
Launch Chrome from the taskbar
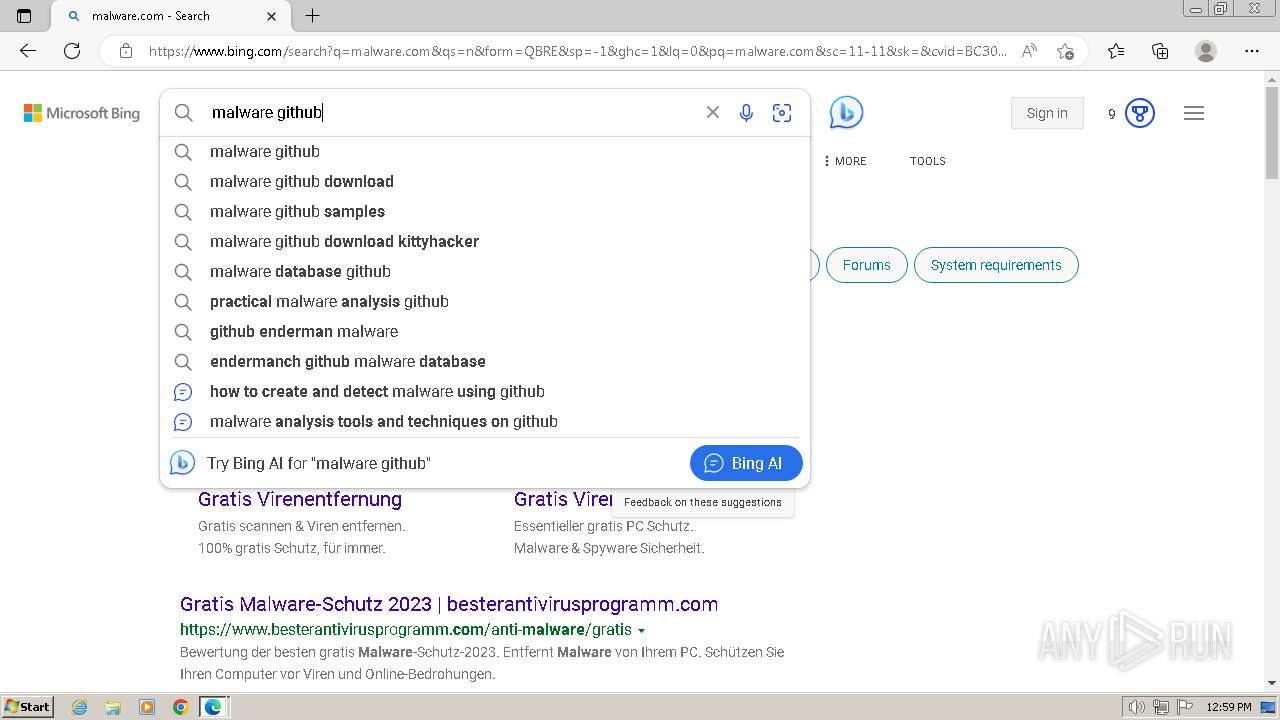(180, 707)
